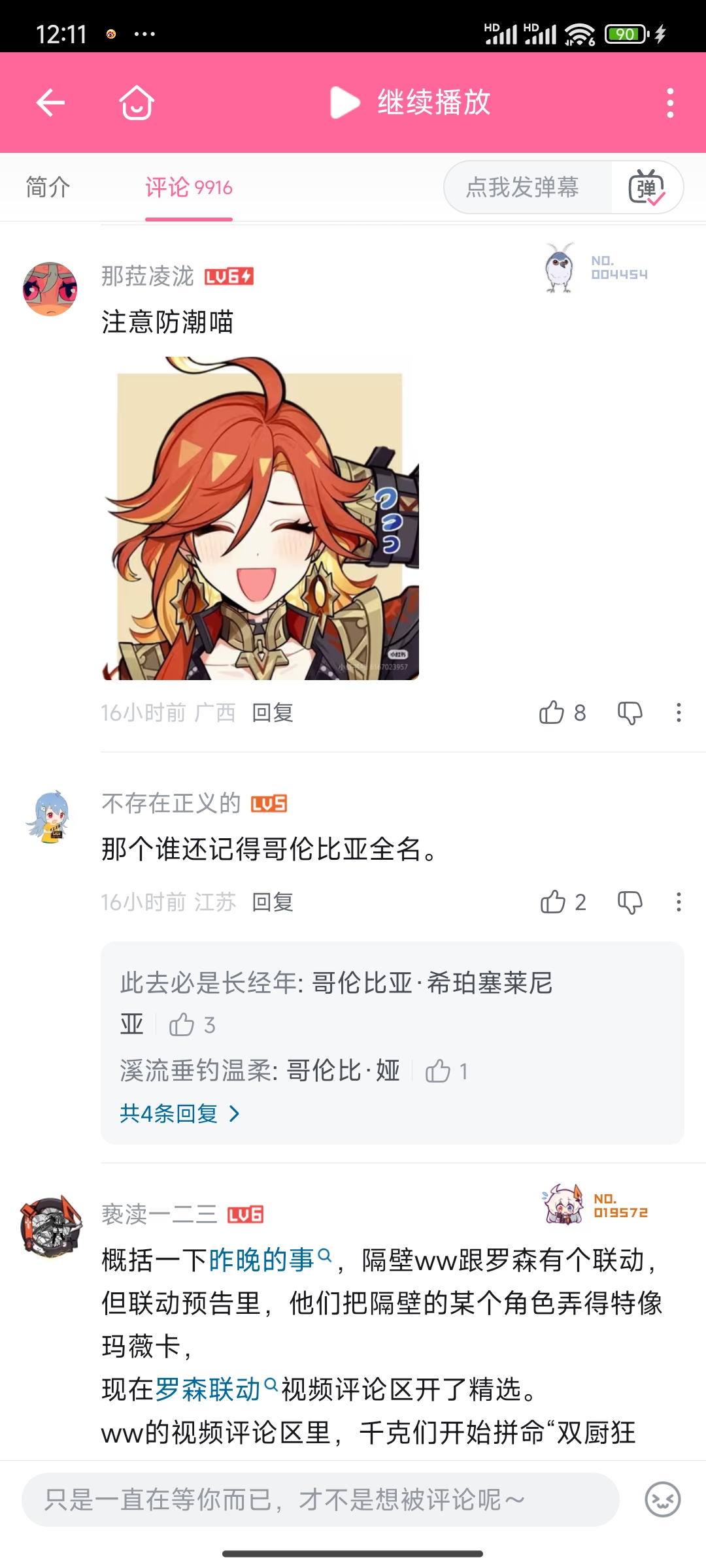Dislike the 注意防潮喵 comment
The height and width of the screenshot is (1568, 706).
pos(630,712)
